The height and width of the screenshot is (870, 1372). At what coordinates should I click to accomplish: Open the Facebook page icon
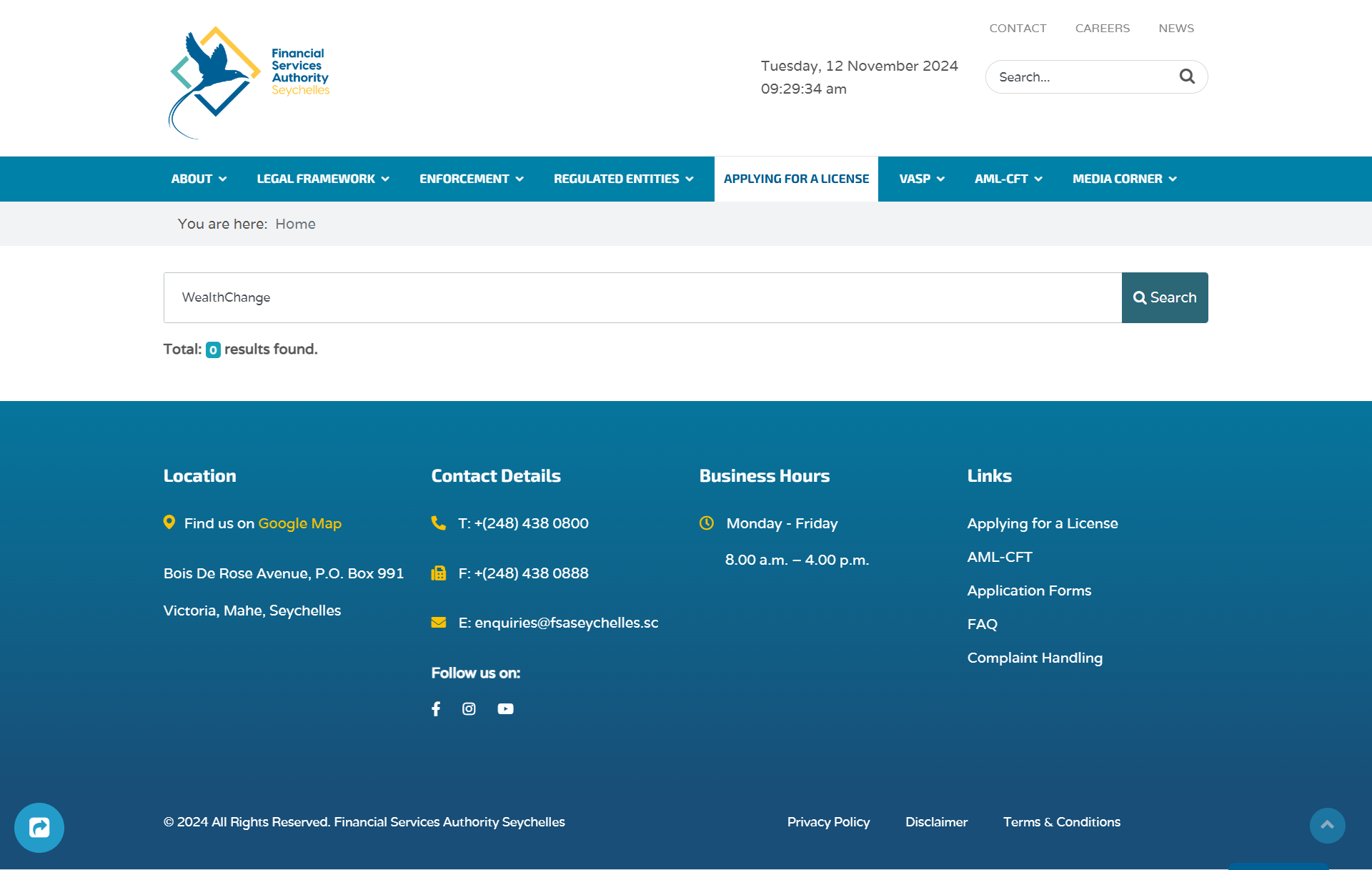(x=436, y=708)
